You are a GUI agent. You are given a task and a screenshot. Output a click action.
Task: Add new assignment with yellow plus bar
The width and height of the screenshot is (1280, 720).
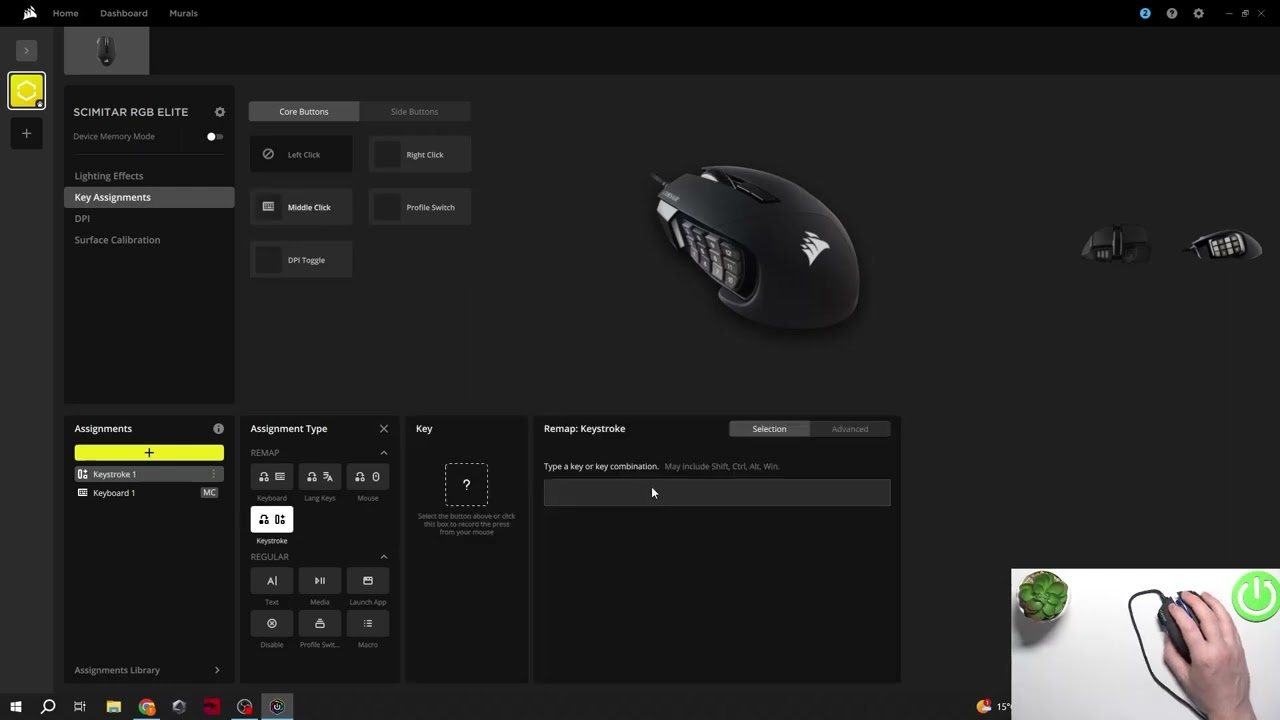point(149,453)
